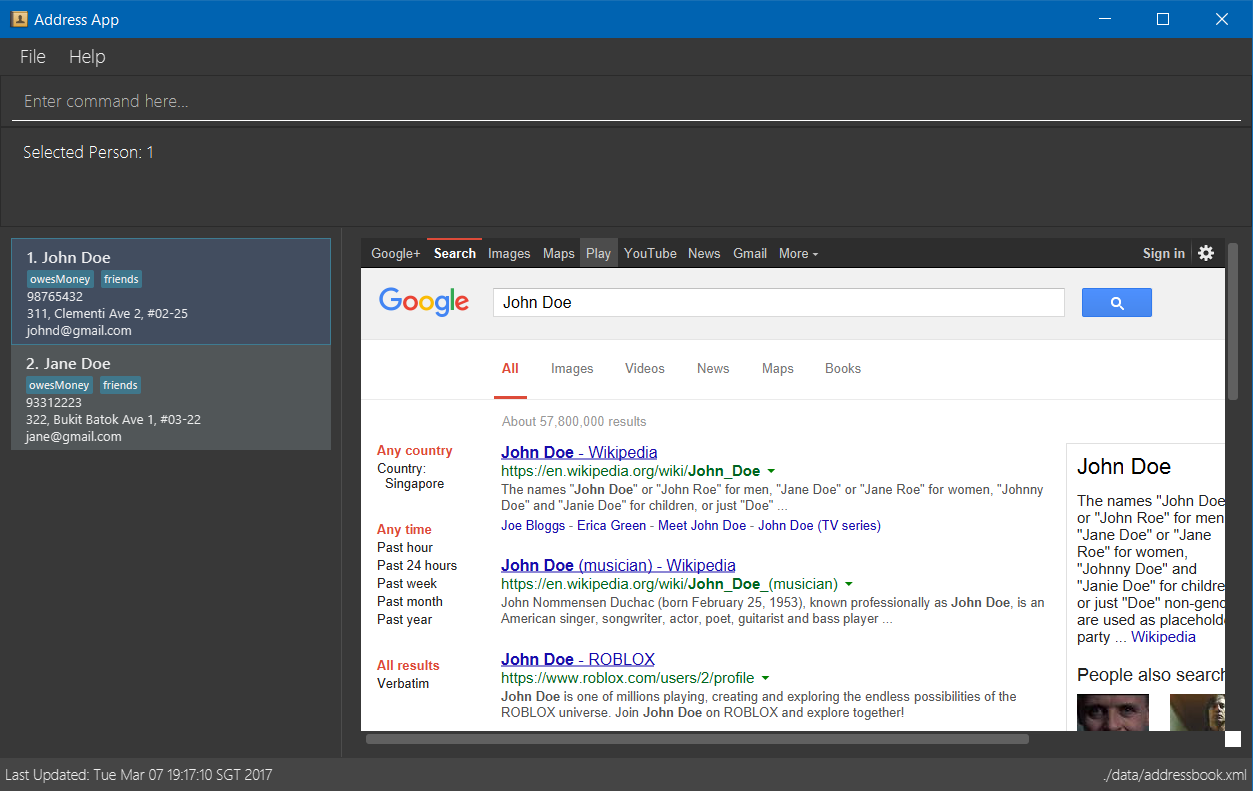The width and height of the screenshot is (1253, 791).
Task: Click the phone number 93312223
Action: [54, 403]
